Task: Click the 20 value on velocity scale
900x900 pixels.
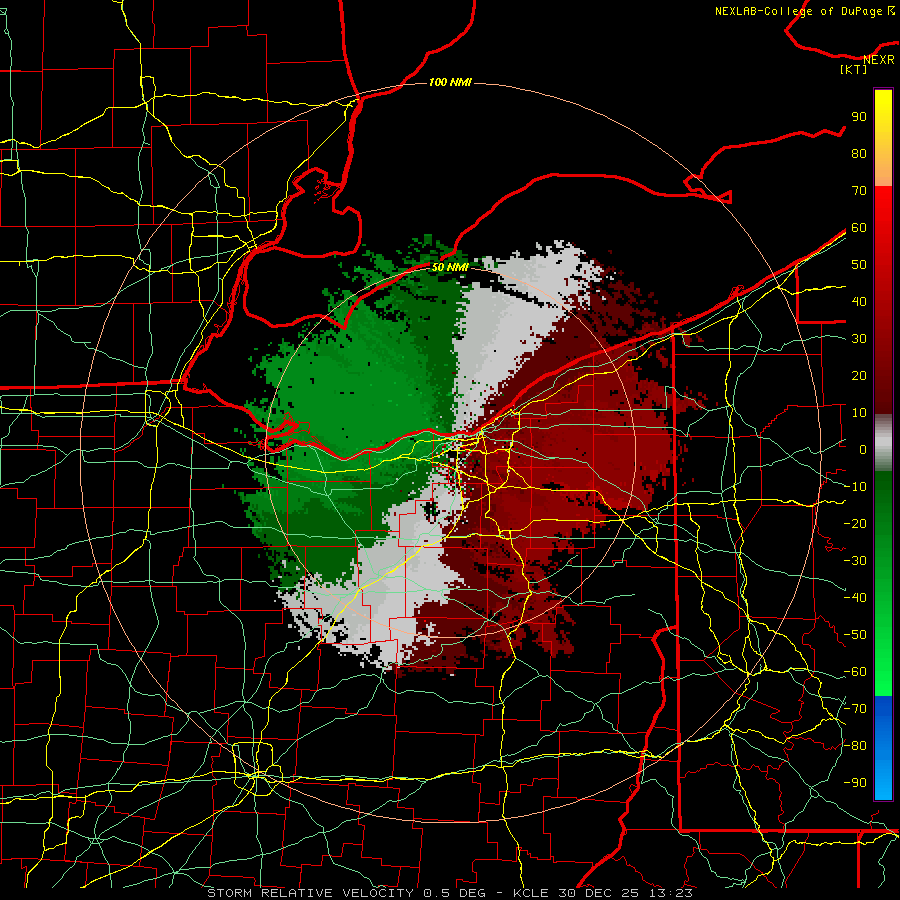Action: pyautogui.click(x=859, y=375)
